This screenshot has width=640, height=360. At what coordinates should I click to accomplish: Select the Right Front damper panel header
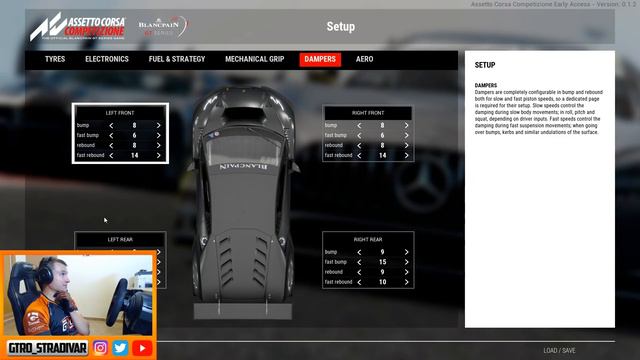tap(368, 113)
